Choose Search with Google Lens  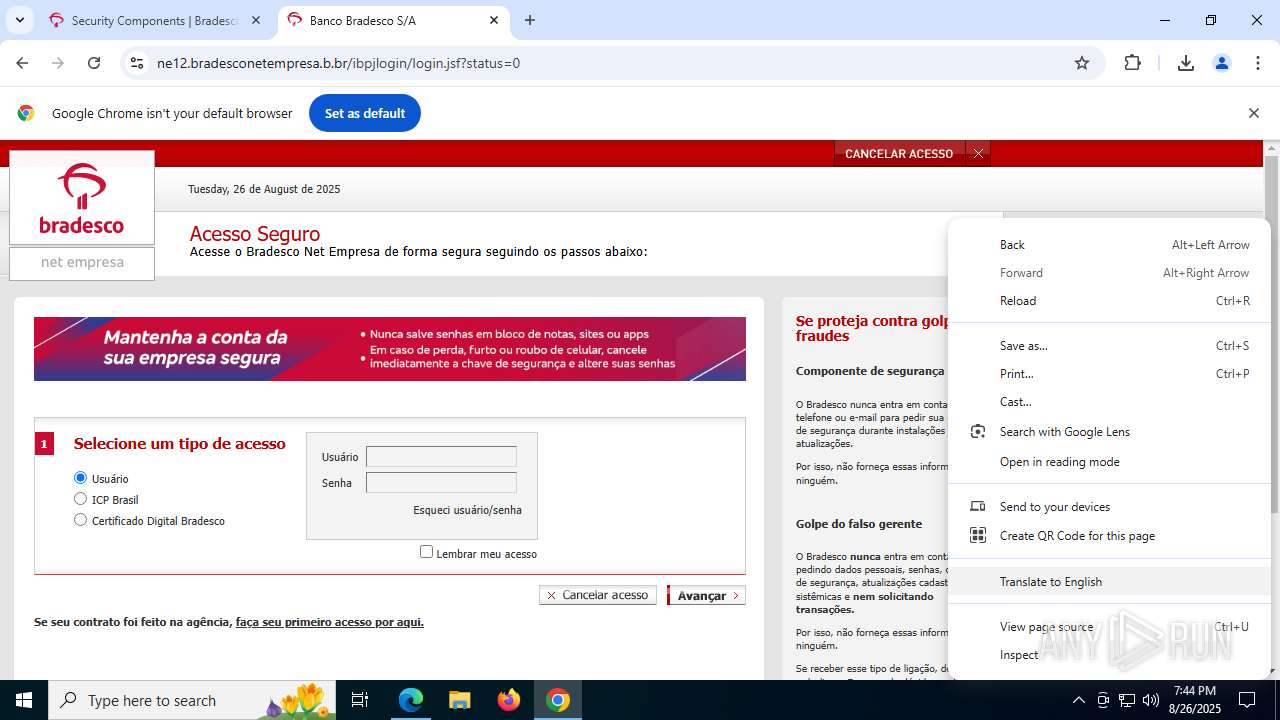(1110, 432)
